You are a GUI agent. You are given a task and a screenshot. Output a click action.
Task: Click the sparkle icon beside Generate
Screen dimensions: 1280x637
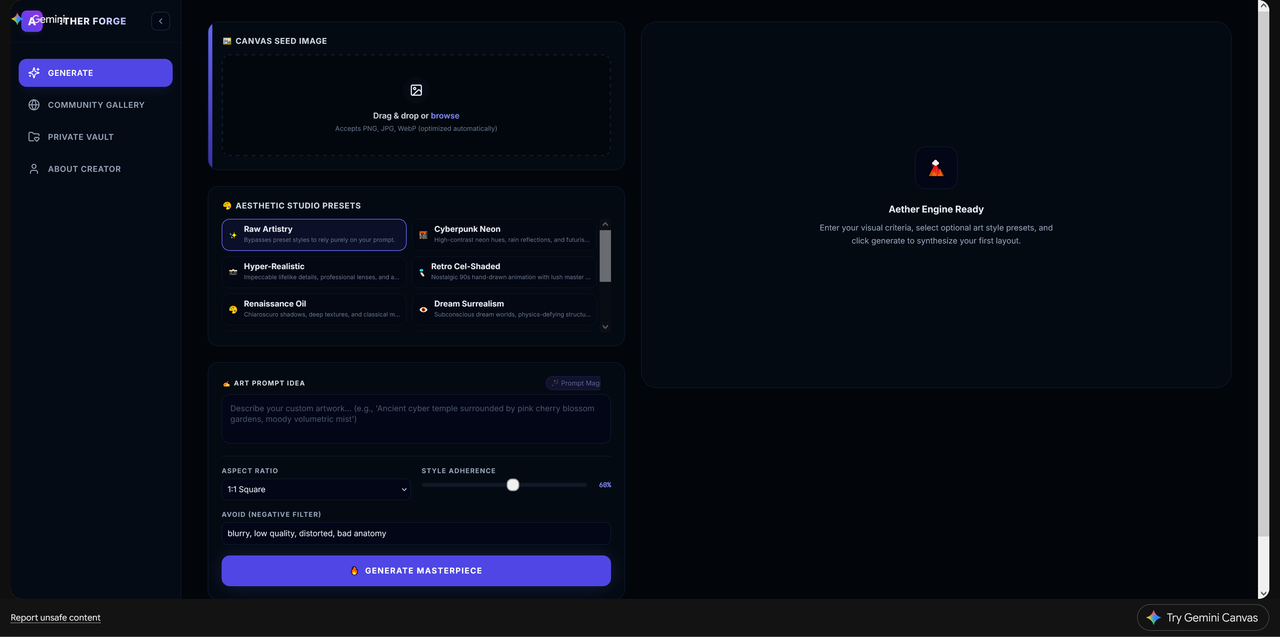34,73
